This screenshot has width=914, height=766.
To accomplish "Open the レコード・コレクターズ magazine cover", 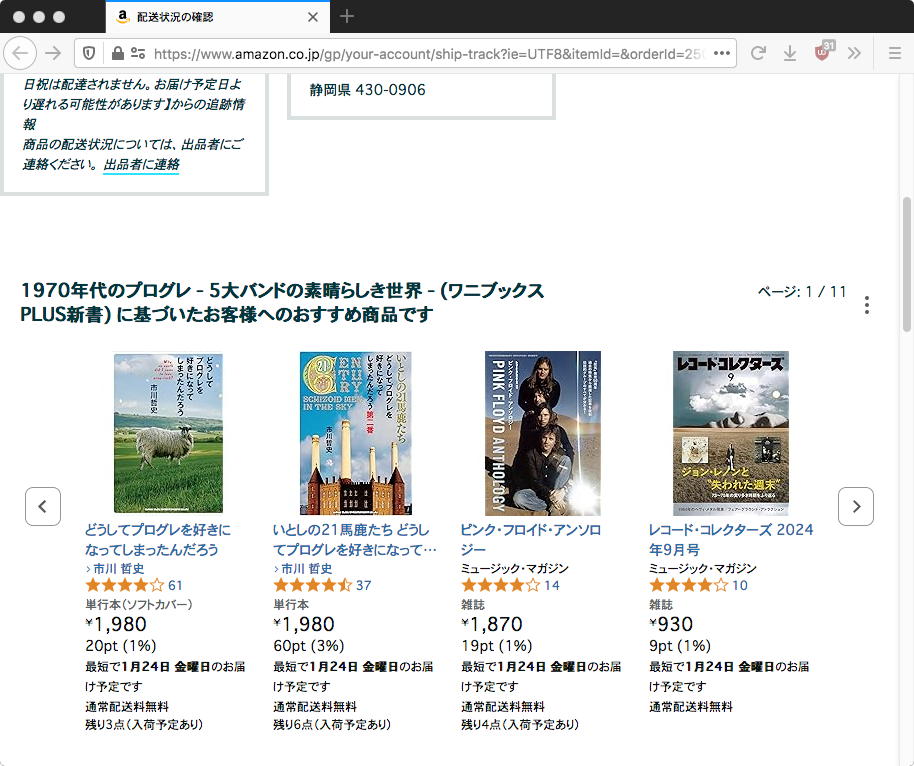I will [731, 433].
